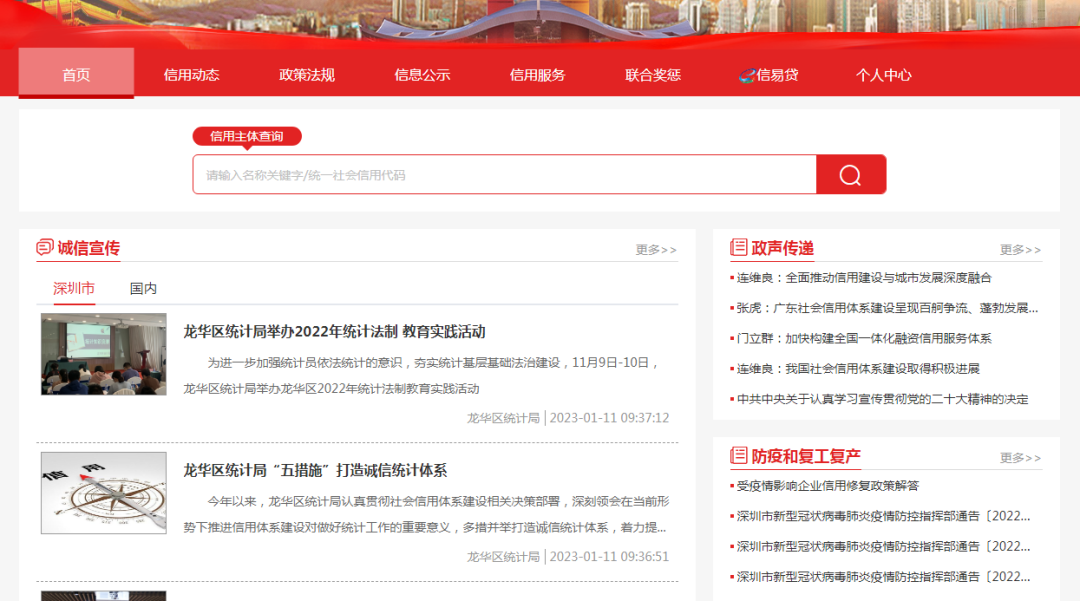Open the 信用动态 menu
The image size is (1080, 601).
191,75
